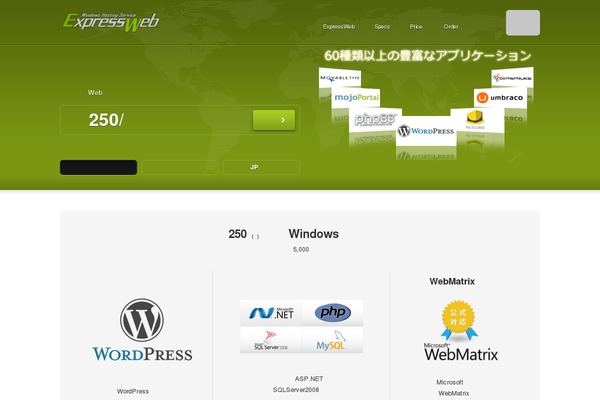Screen dimensions: 600x400
Task: Click the large WordPress logo in the left column
Action: (x=142, y=330)
